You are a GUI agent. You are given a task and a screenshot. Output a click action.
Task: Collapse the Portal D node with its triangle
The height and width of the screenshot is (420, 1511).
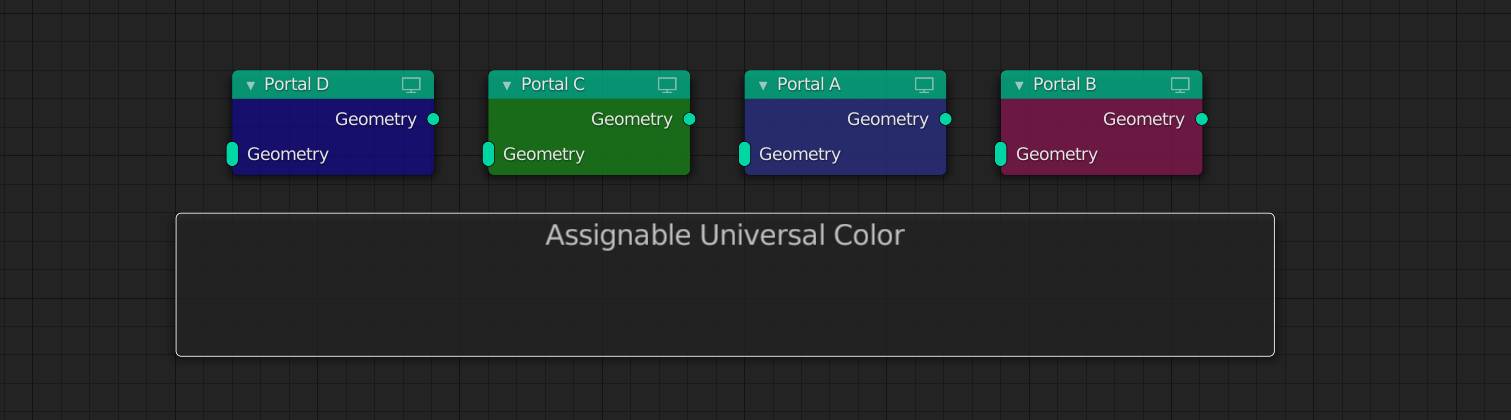pyautogui.click(x=251, y=85)
